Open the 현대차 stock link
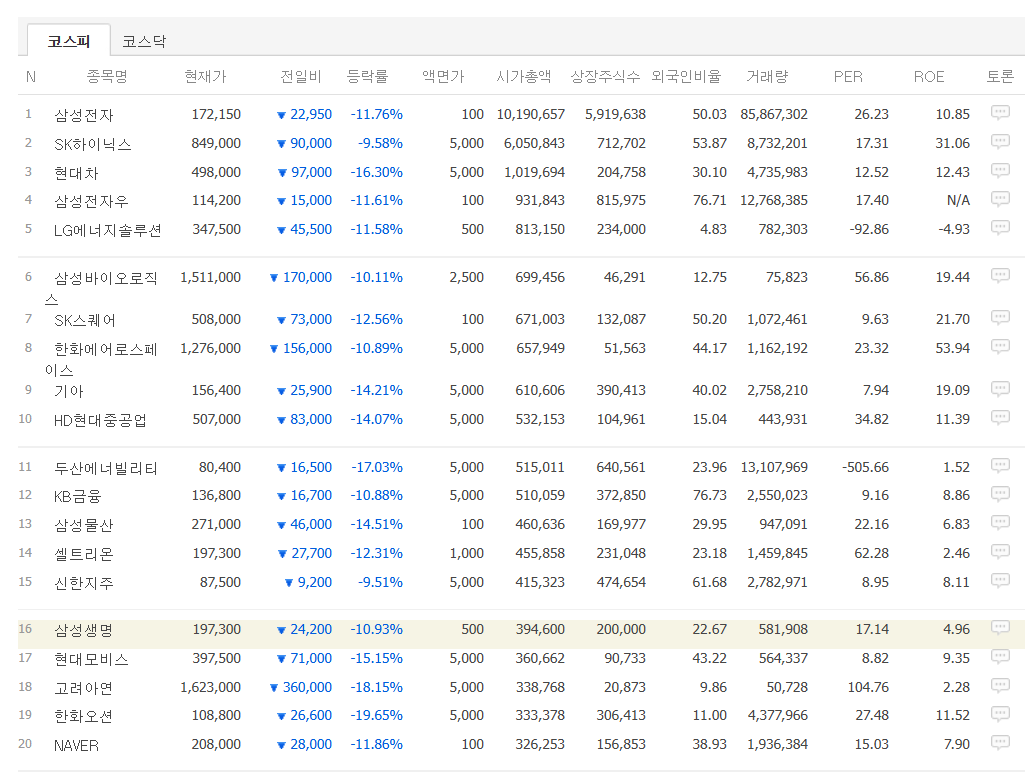The image size is (1025, 772). tap(76, 173)
